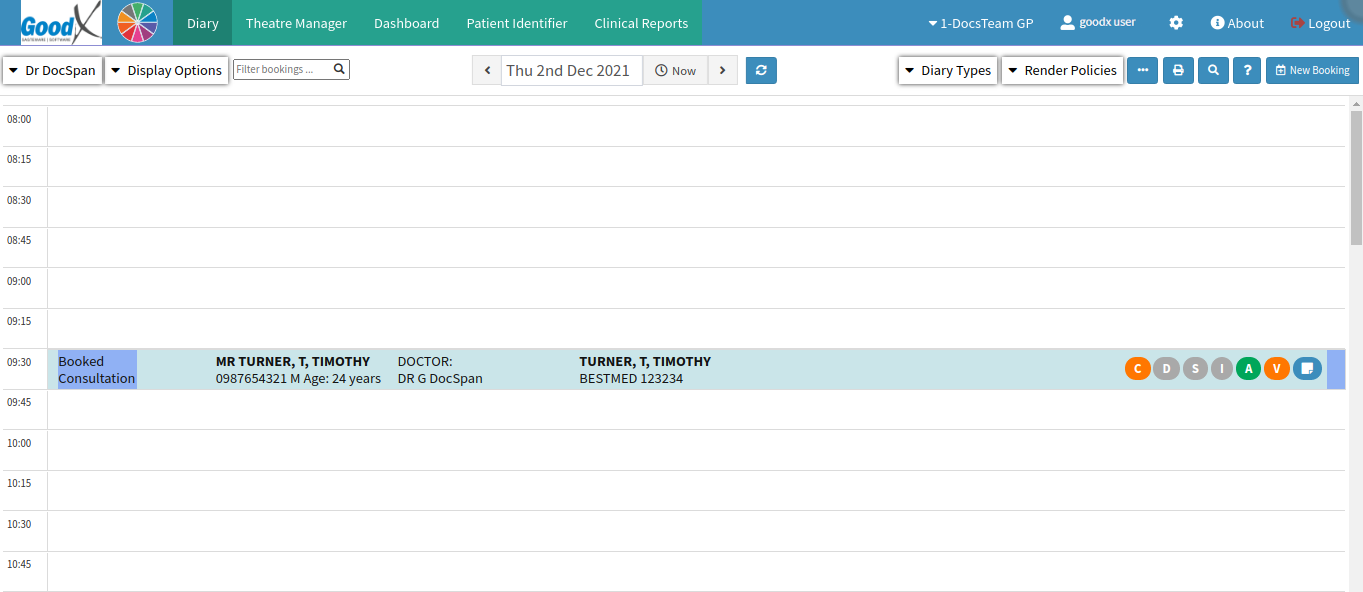Click the grey S status icon
This screenshot has width=1363, height=592.
pyautogui.click(x=1194, y=369)
